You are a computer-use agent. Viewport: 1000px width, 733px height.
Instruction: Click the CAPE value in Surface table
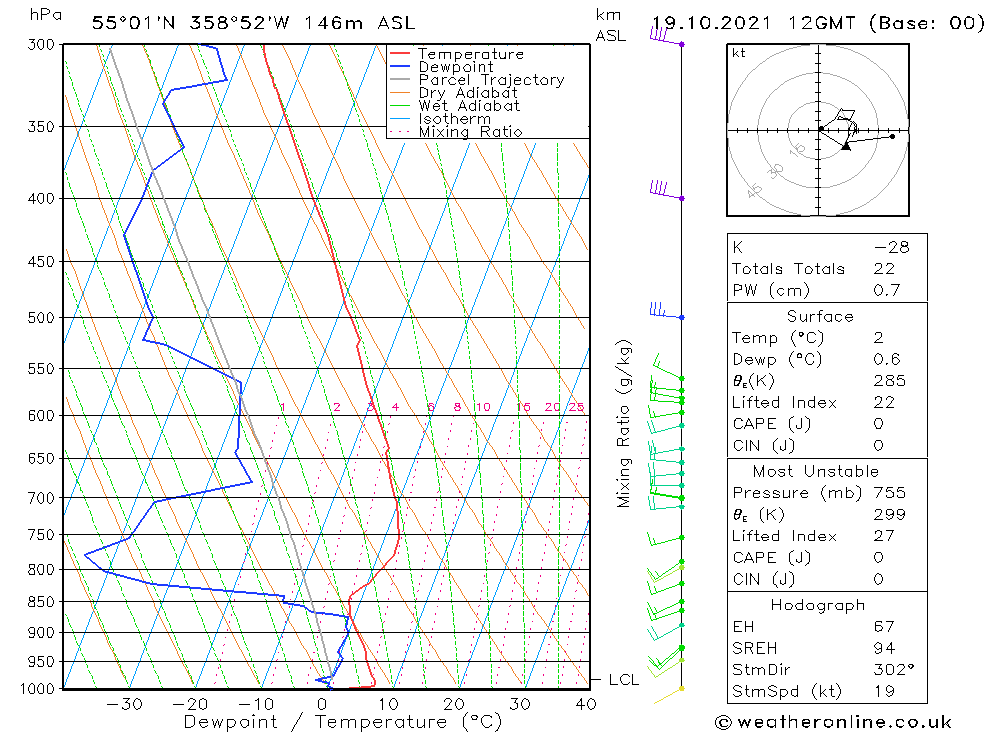878,424
